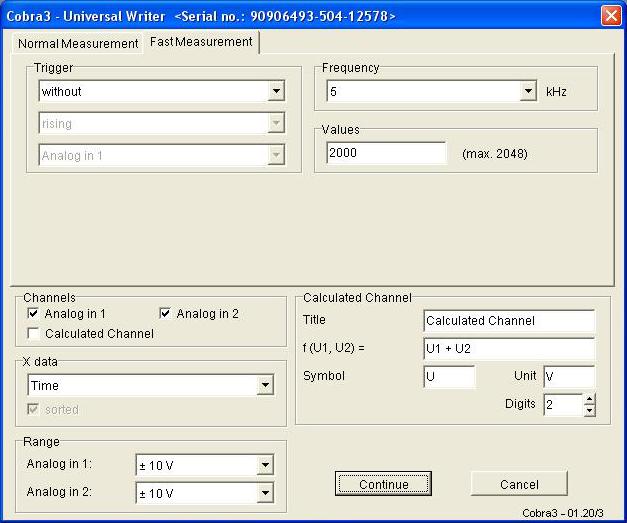Click the '(max. 2048)' hint text
Screen dimensions: 627x523
point(495,154)
